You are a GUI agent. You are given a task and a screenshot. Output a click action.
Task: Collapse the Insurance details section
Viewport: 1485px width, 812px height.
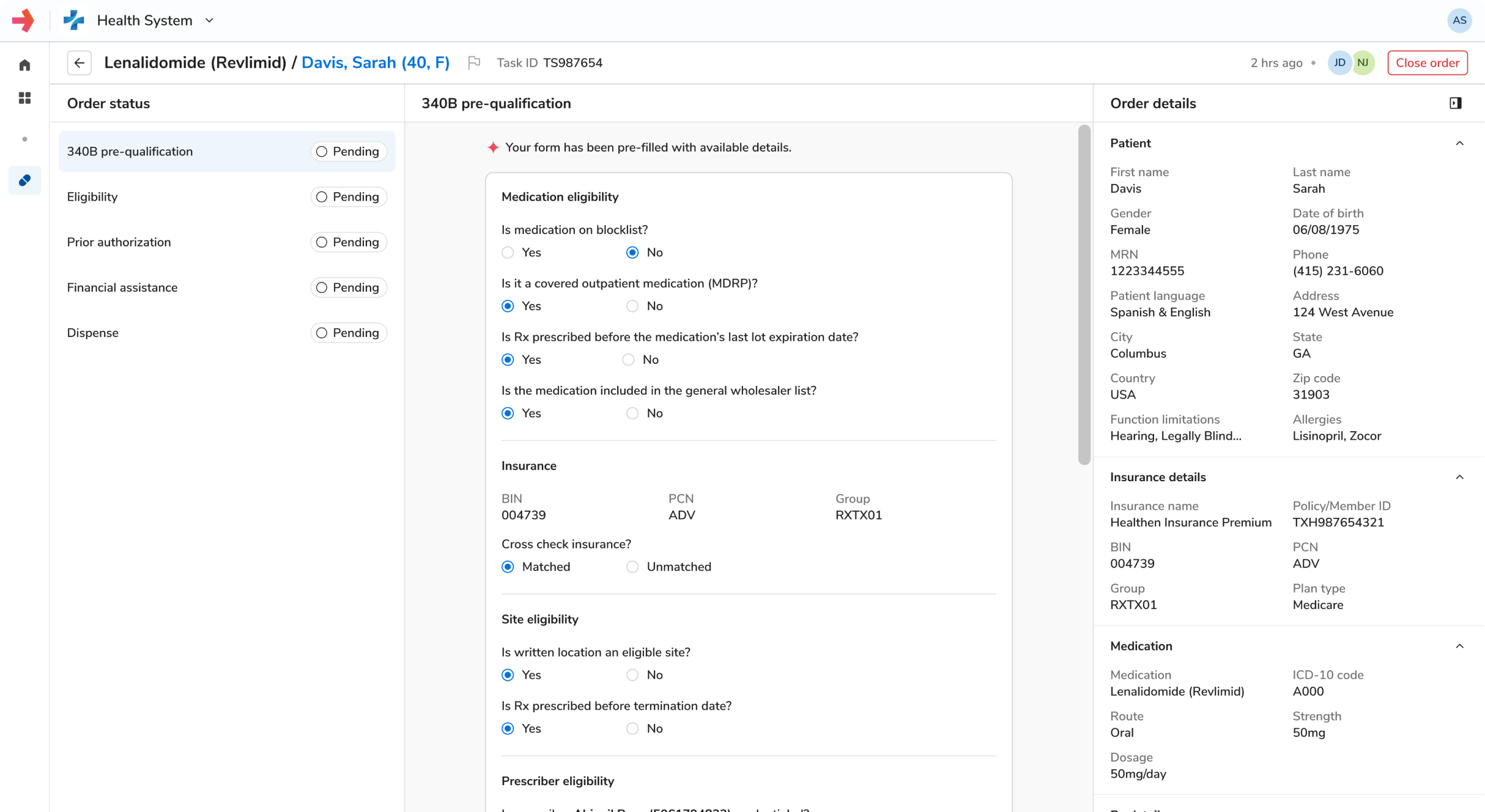click(x=1459, y=477)
